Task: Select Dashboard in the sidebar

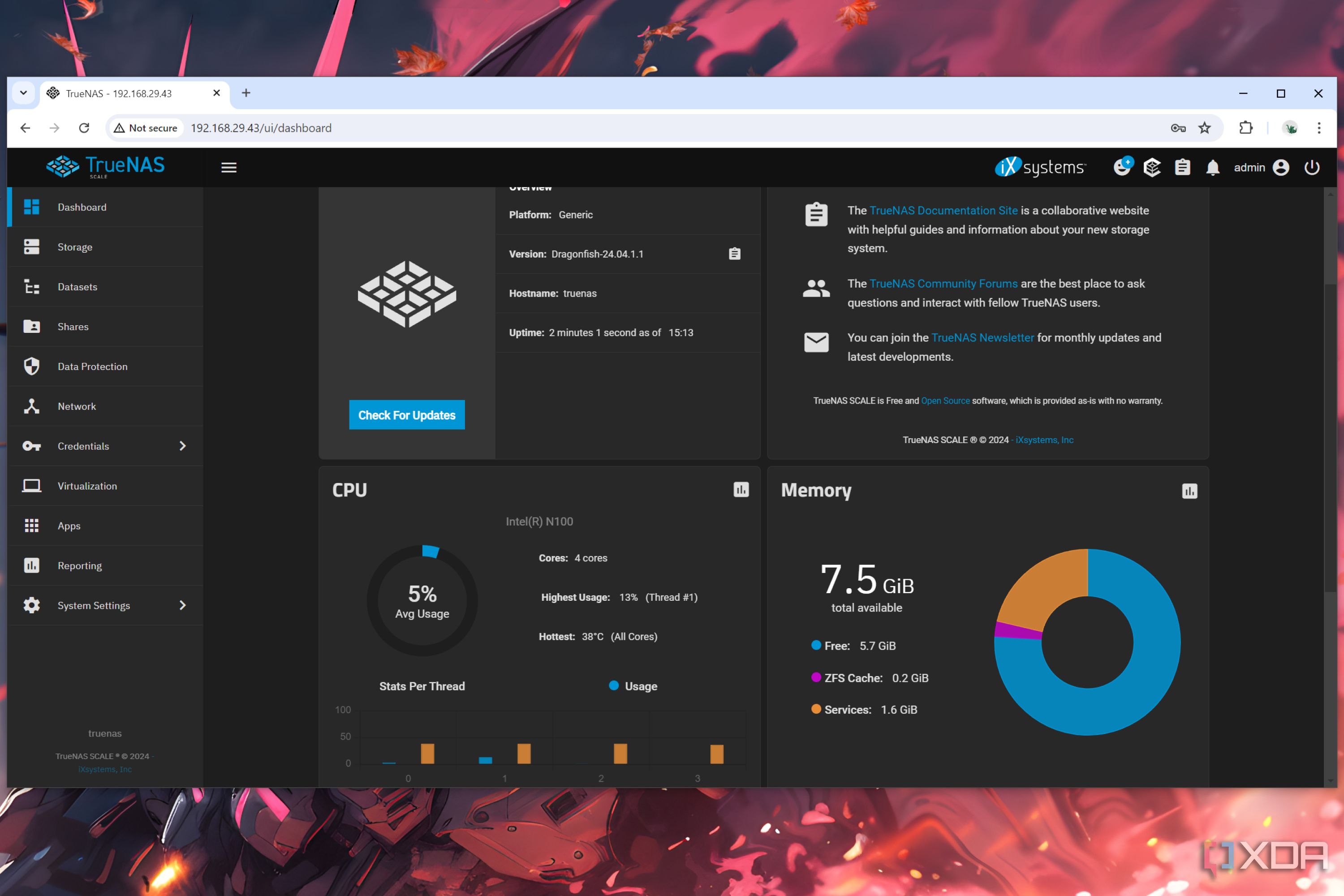Action: (82, 207)
